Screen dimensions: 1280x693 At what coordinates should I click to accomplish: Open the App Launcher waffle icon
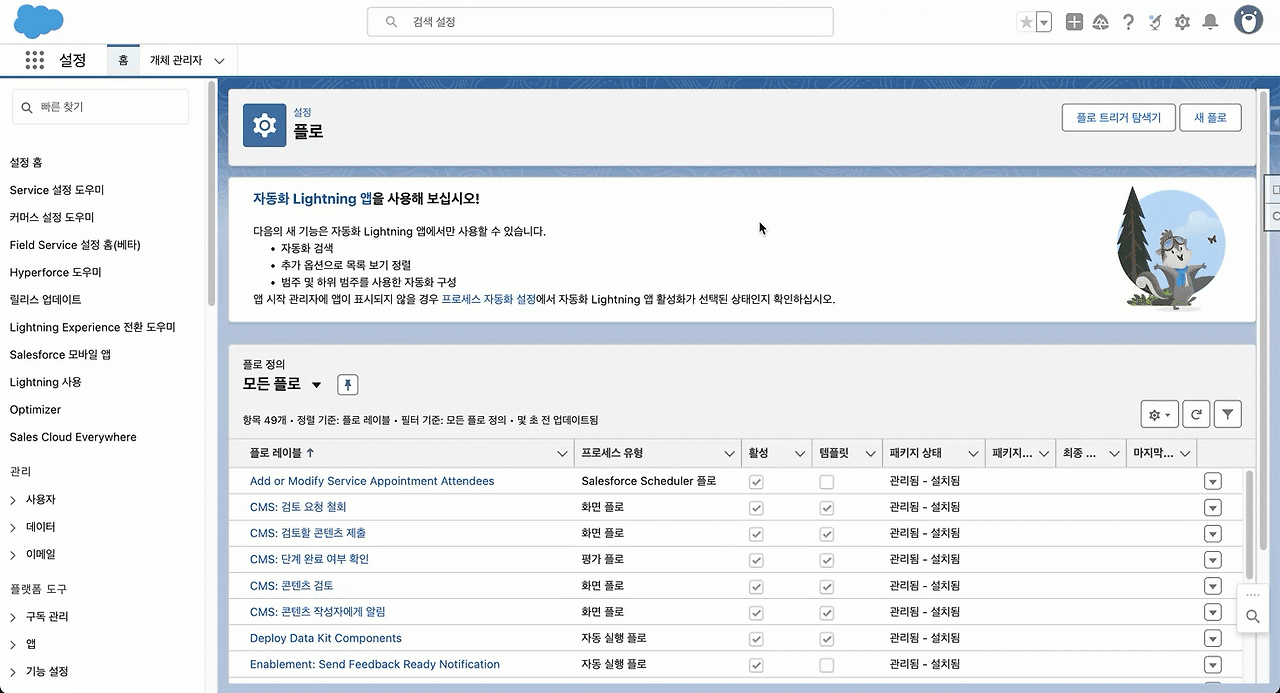(x=35, y=61)
